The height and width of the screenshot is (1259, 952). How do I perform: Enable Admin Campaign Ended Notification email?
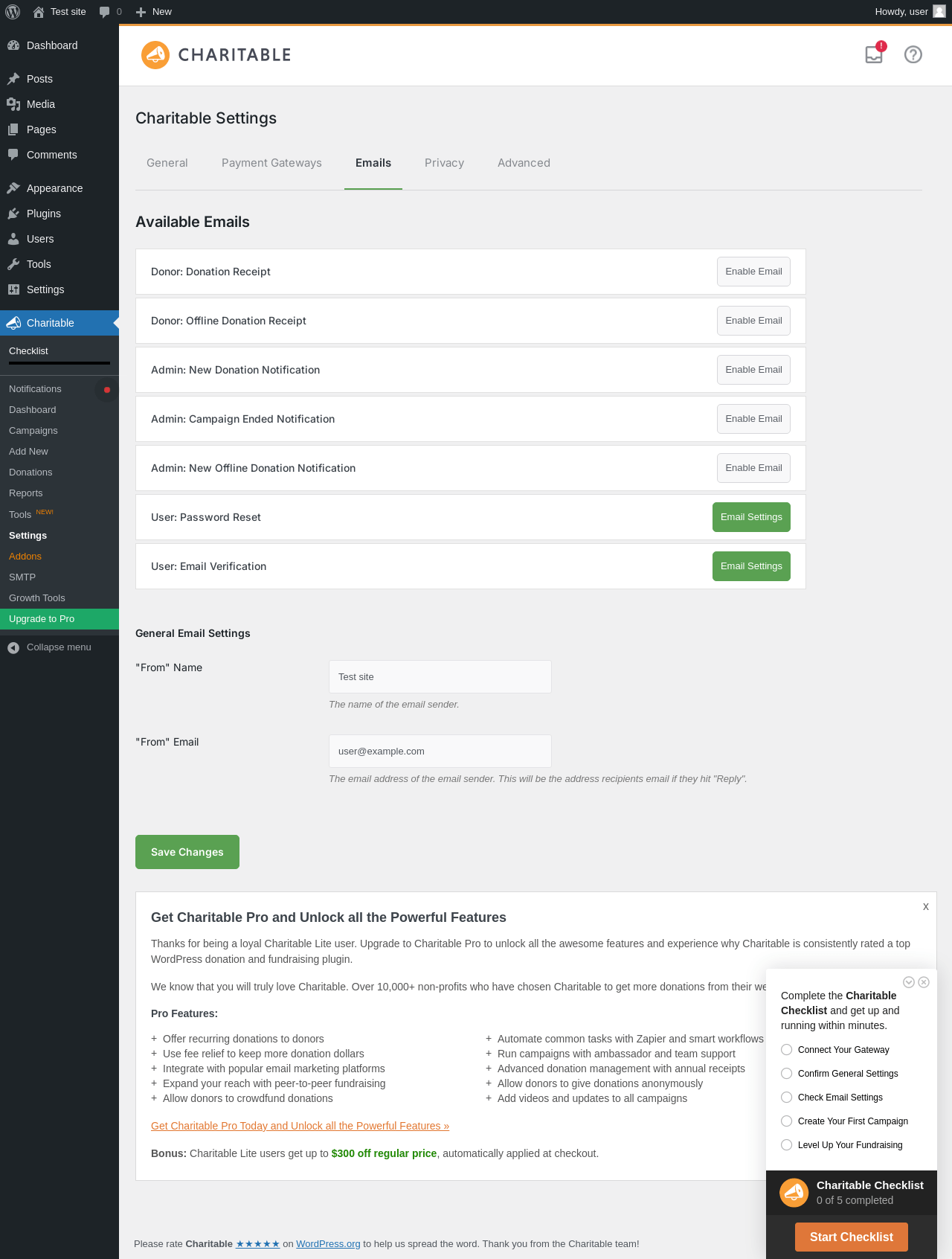(753, 419)
